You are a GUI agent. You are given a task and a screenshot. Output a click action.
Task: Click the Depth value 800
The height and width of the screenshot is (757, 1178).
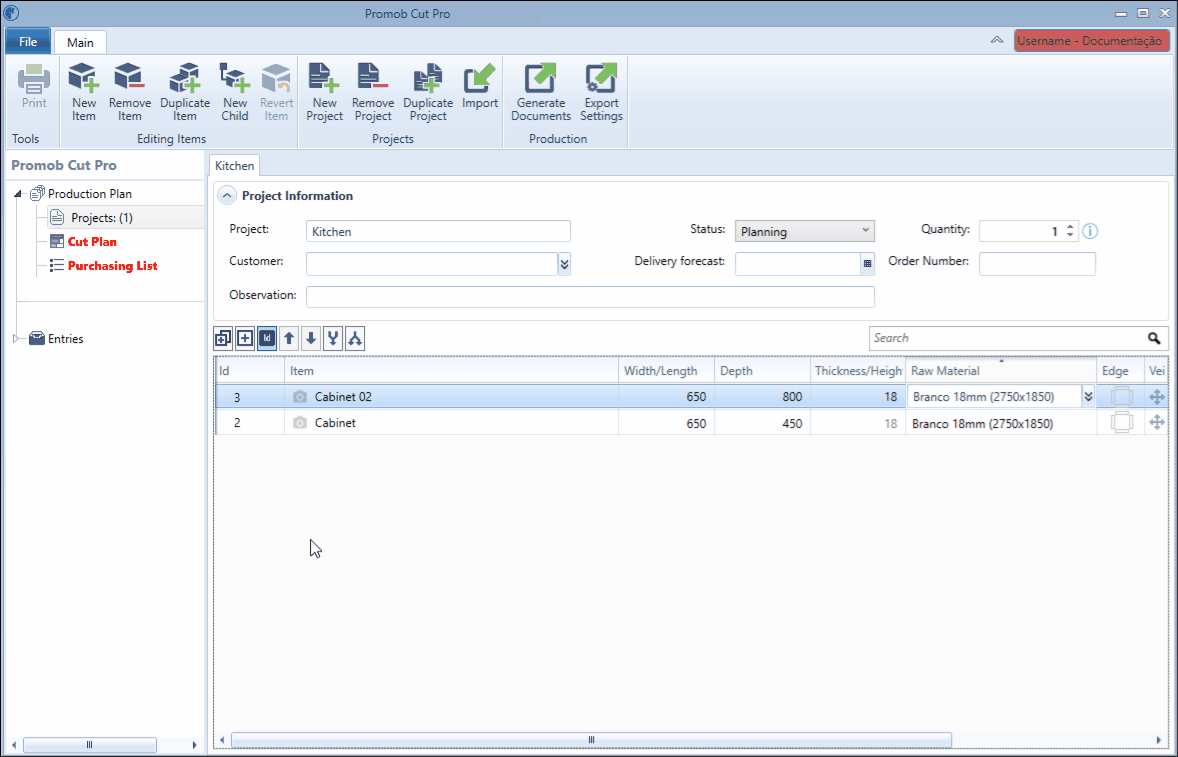(762, 397)
